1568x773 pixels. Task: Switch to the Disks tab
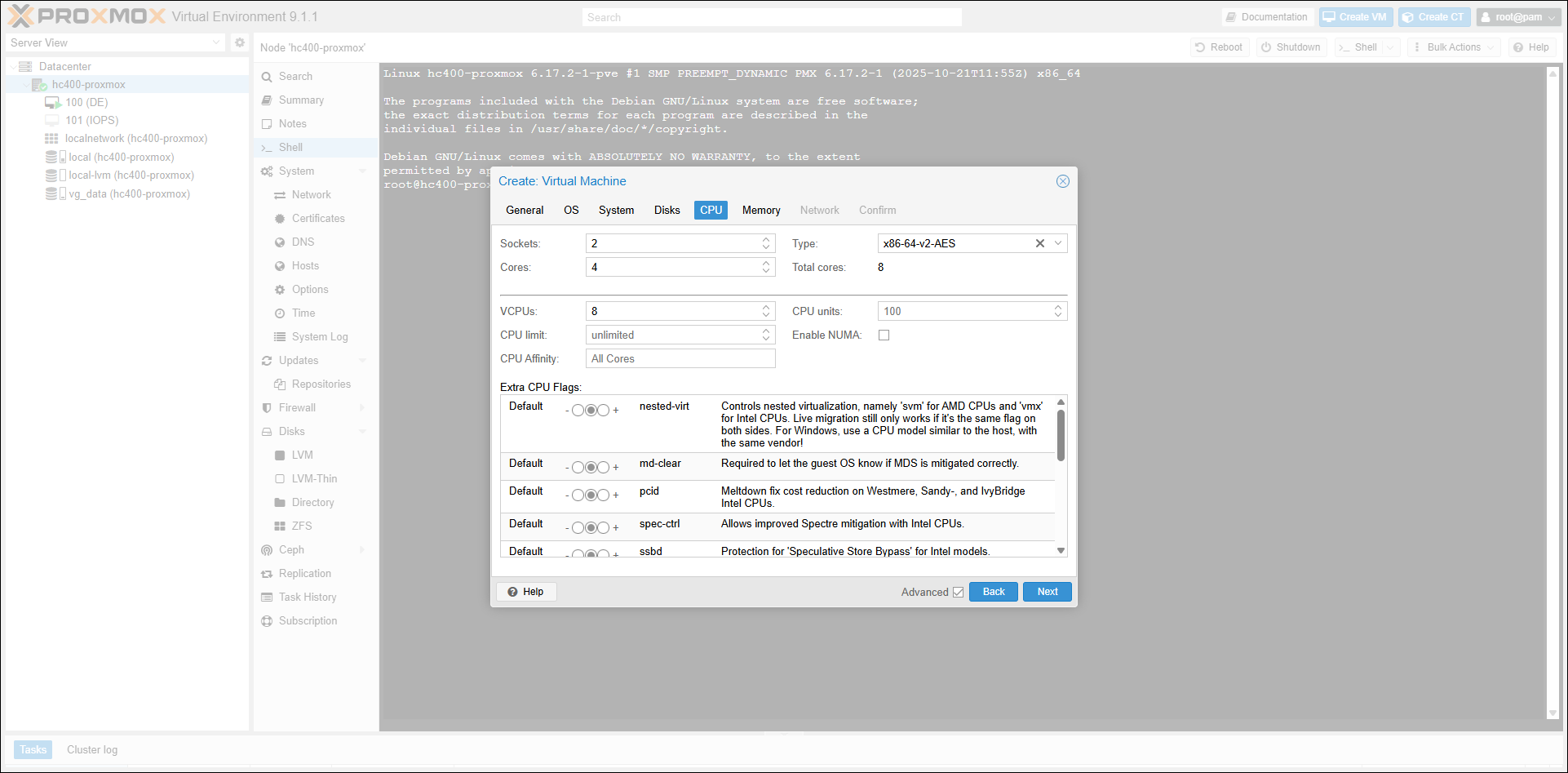click(667, 211)
